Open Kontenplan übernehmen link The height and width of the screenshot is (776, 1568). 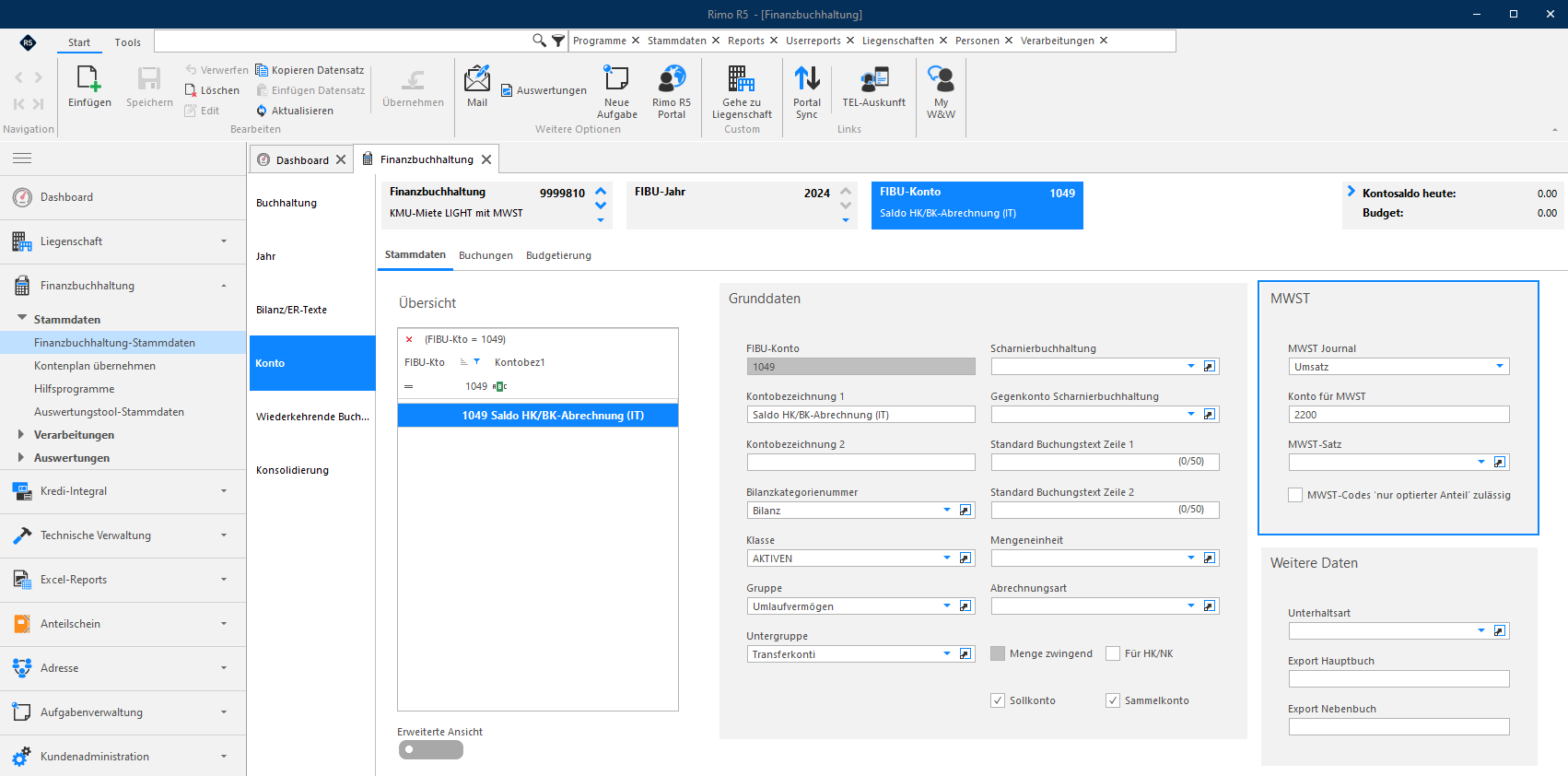pos(95,366)
